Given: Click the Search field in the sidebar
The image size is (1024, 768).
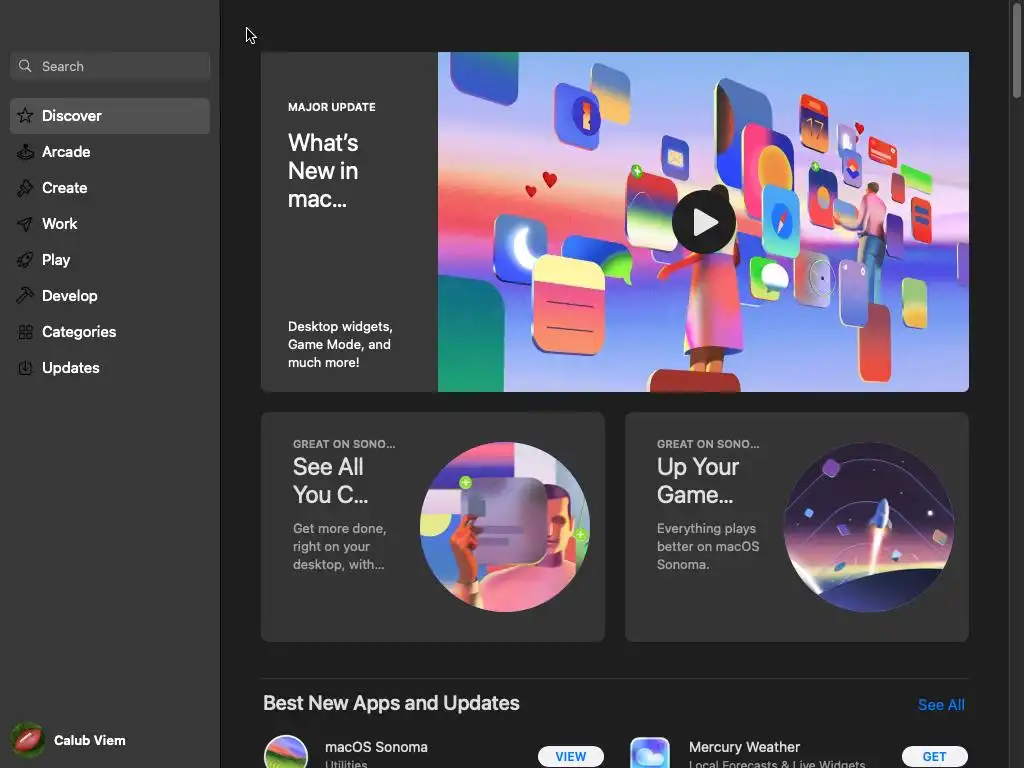Looking at the screenshot, I should point(110,66).
